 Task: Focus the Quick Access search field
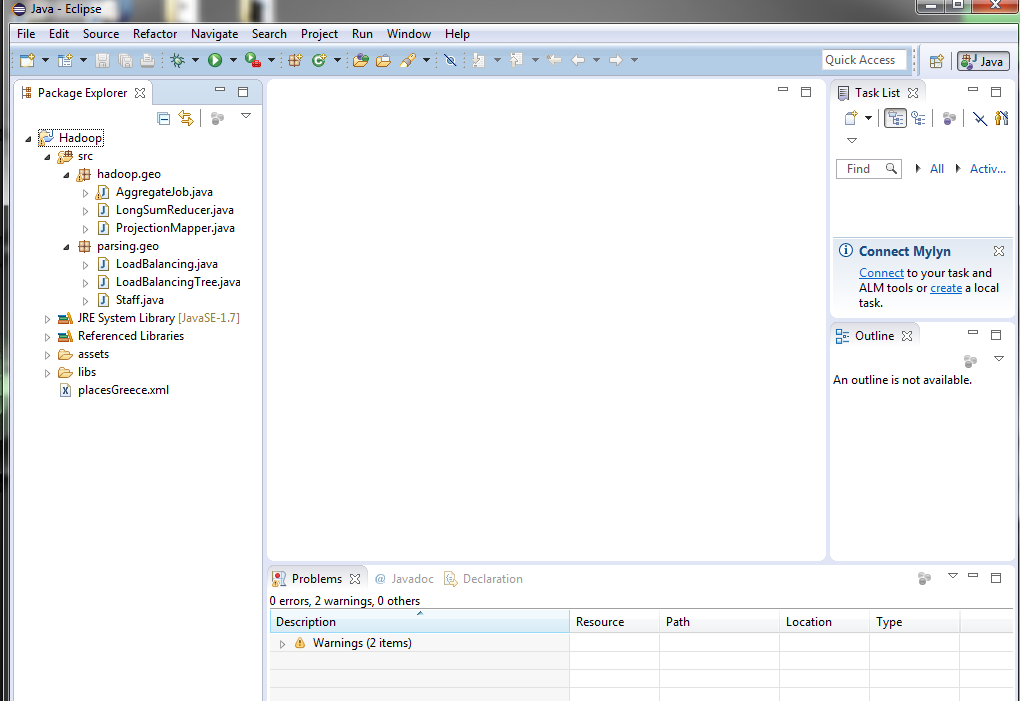pyautogui.click(x=864, y=60)
